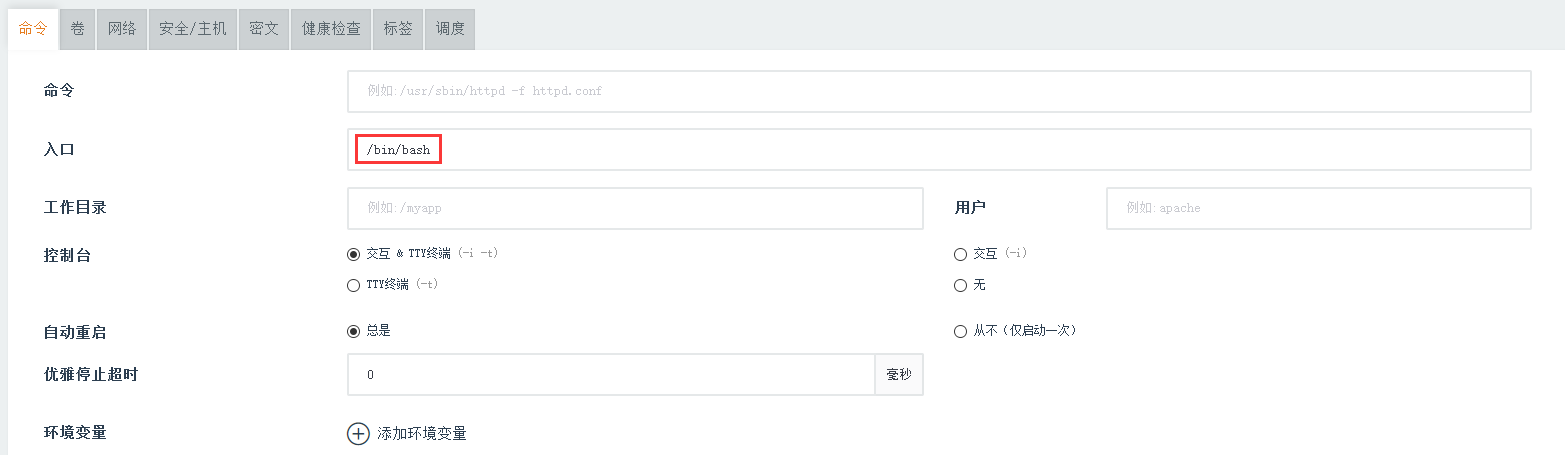Switch to the 命令 tab
Viewport: 1565px width, 455px height.
pyautogui.click(x=33, y=29)
